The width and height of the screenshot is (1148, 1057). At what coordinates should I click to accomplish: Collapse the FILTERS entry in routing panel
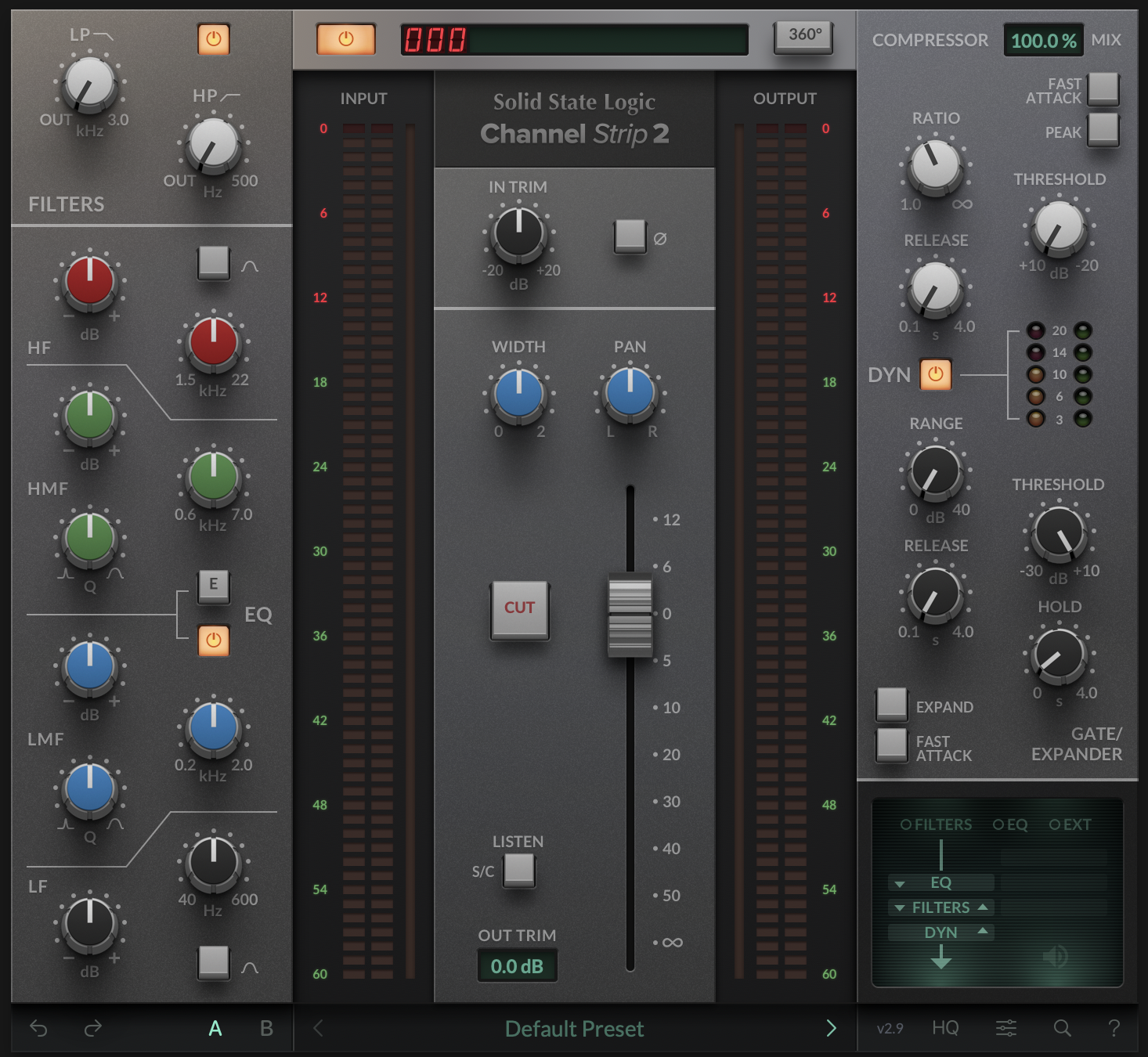click(x=980, y=907)
